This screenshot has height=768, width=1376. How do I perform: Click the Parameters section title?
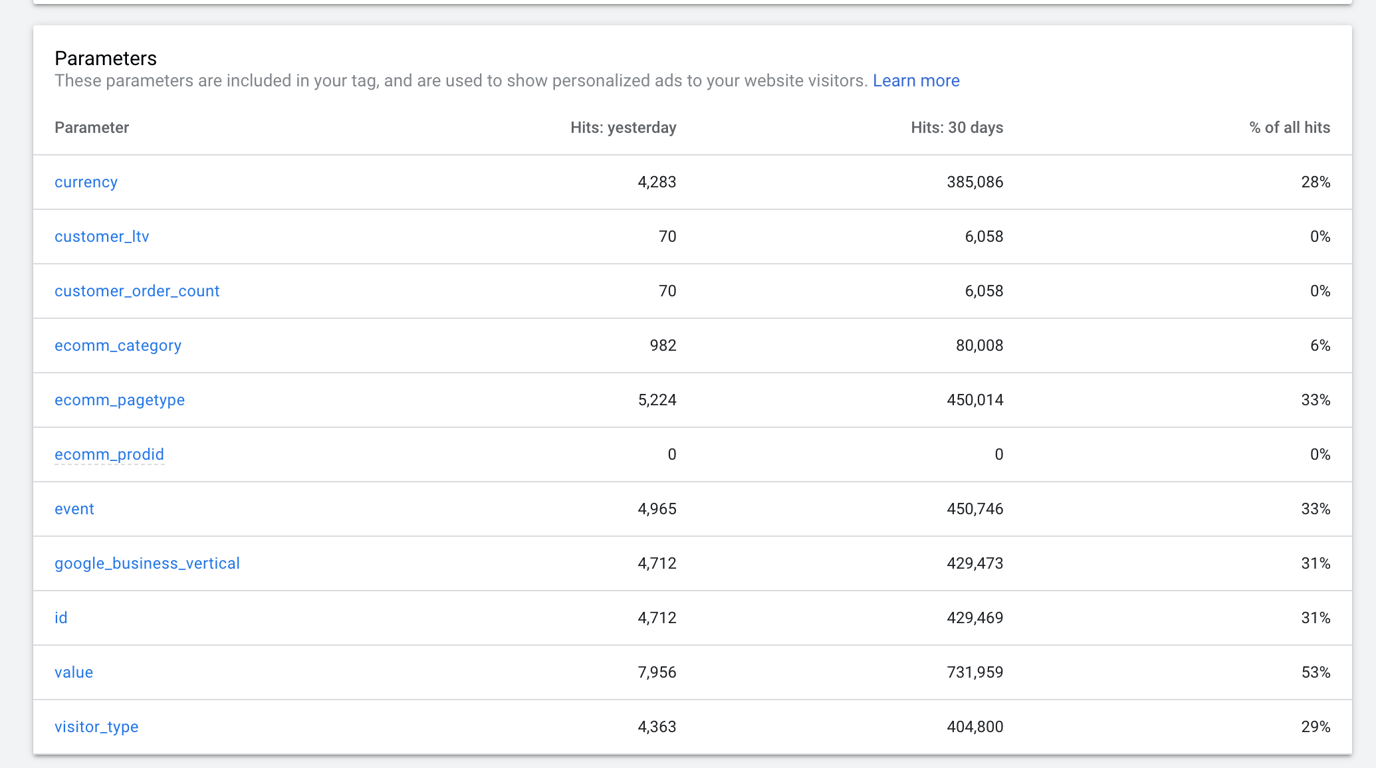(x=106, y=59)
